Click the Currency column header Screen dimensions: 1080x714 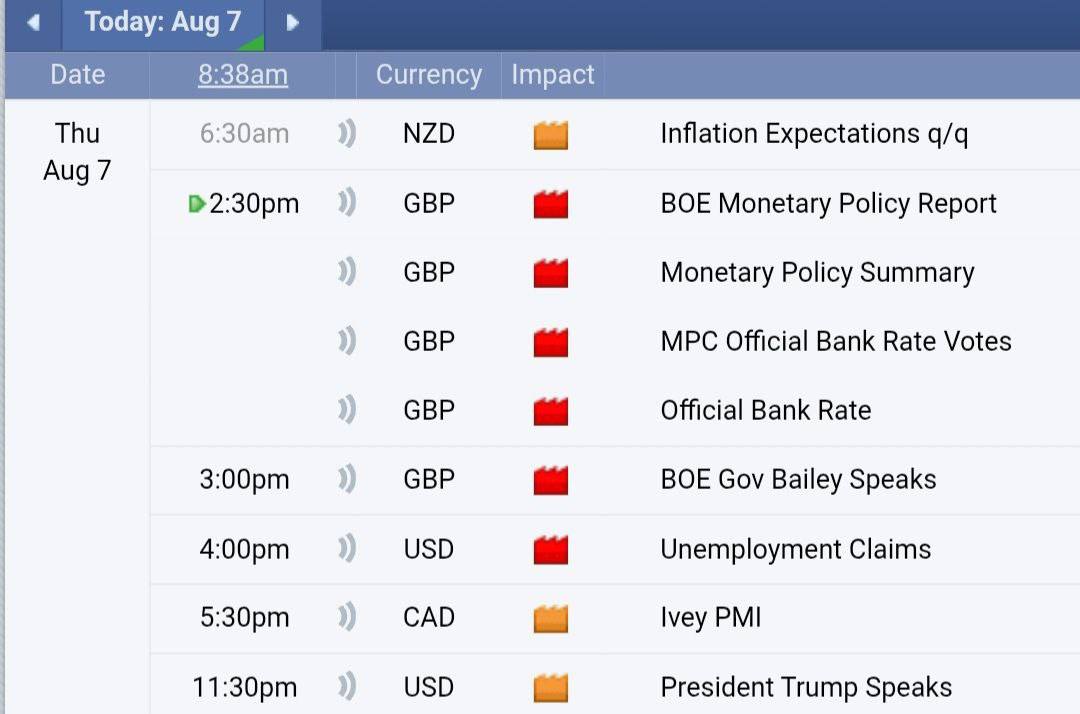tap(428, 74)
